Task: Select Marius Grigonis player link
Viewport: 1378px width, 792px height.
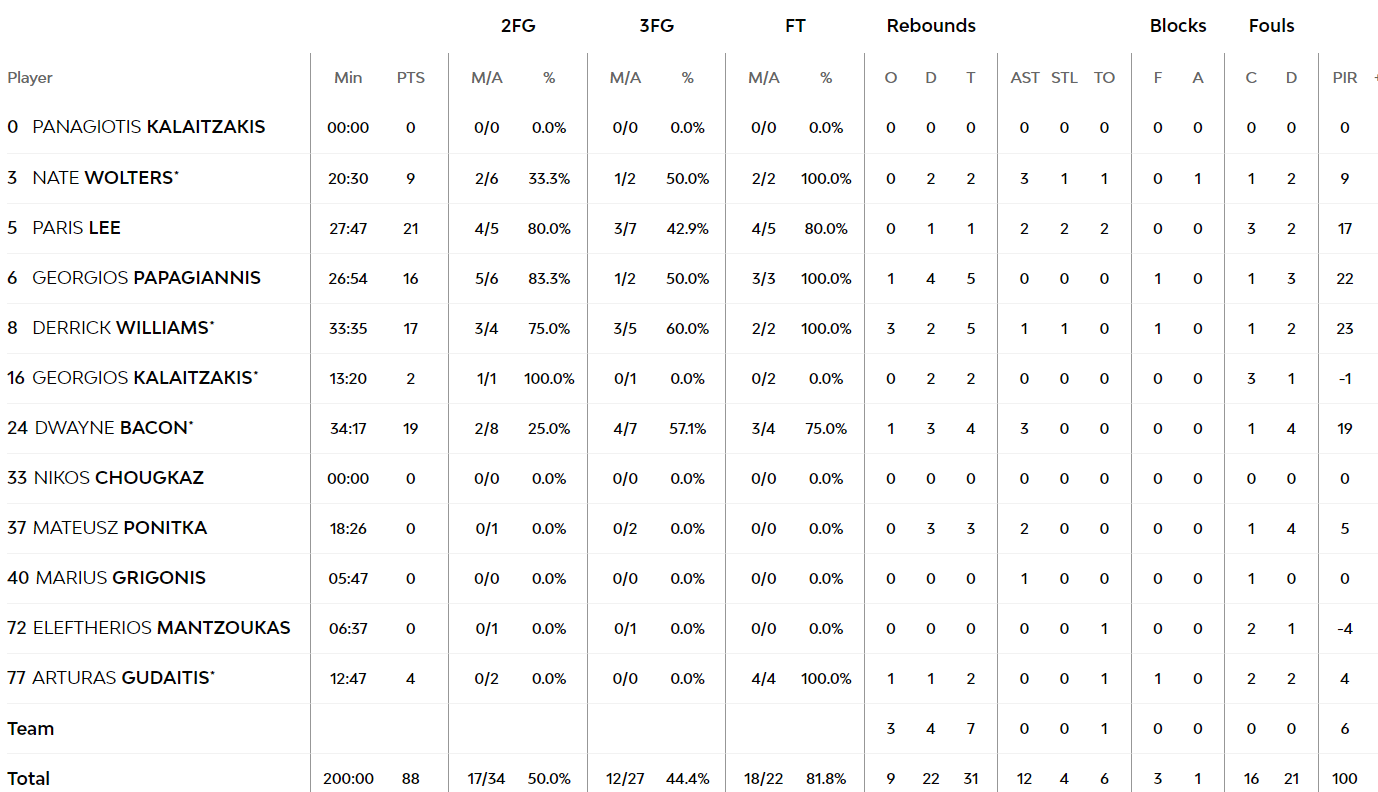Action: [120, 578]
